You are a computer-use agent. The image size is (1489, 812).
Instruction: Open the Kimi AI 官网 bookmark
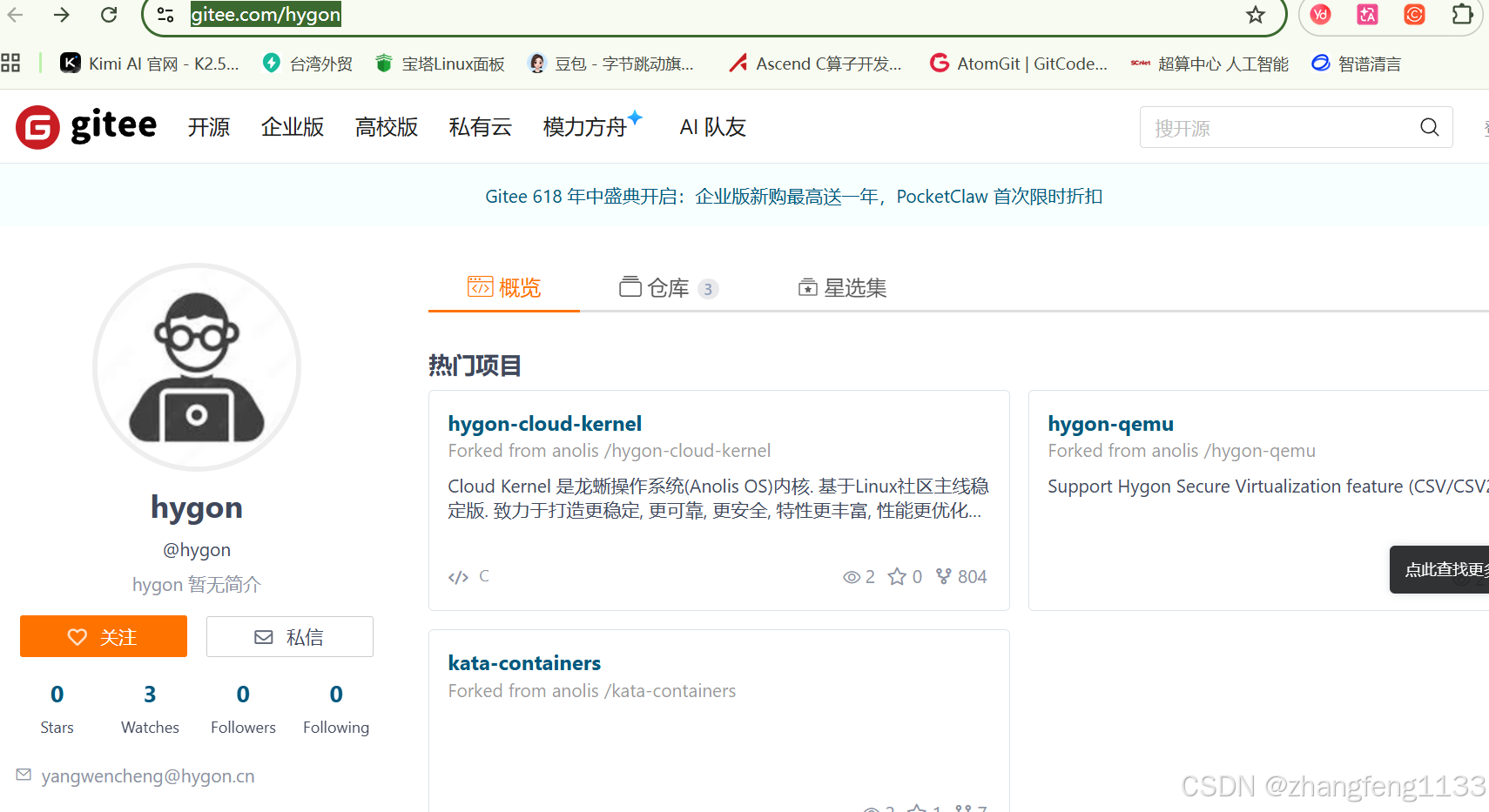pyautogui.click(x=150, y=64)
